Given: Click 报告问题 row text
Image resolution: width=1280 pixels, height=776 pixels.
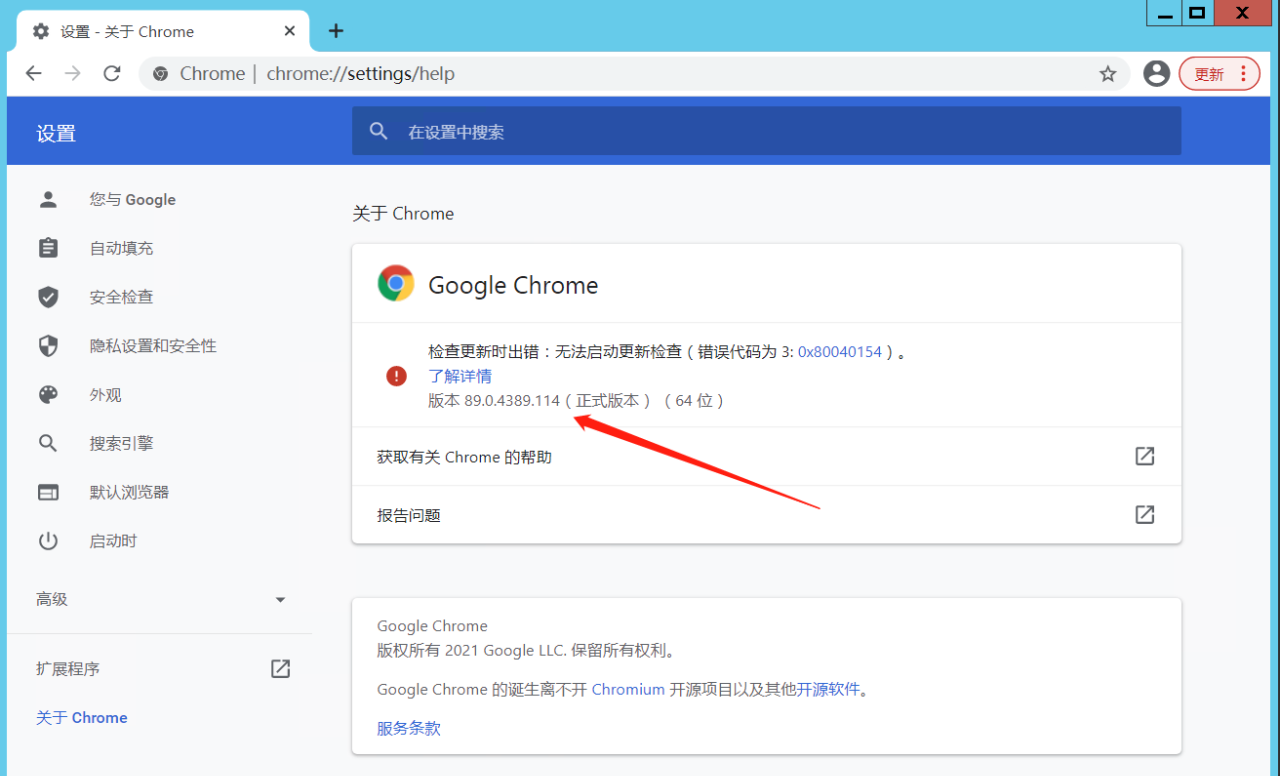Looking at the screenshot, I should pyautogui.click(x=409, y=515).
